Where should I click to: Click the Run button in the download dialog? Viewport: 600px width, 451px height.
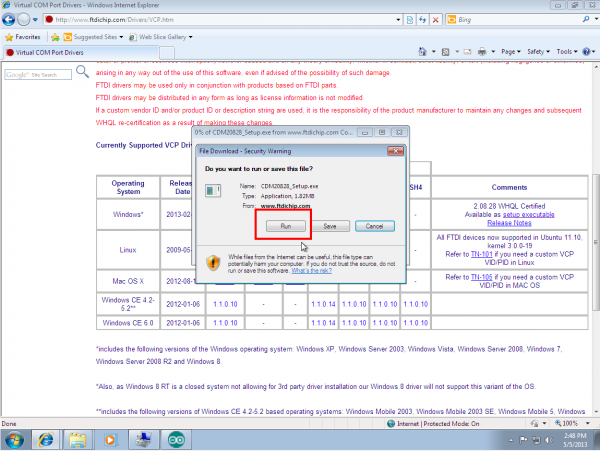286,227
